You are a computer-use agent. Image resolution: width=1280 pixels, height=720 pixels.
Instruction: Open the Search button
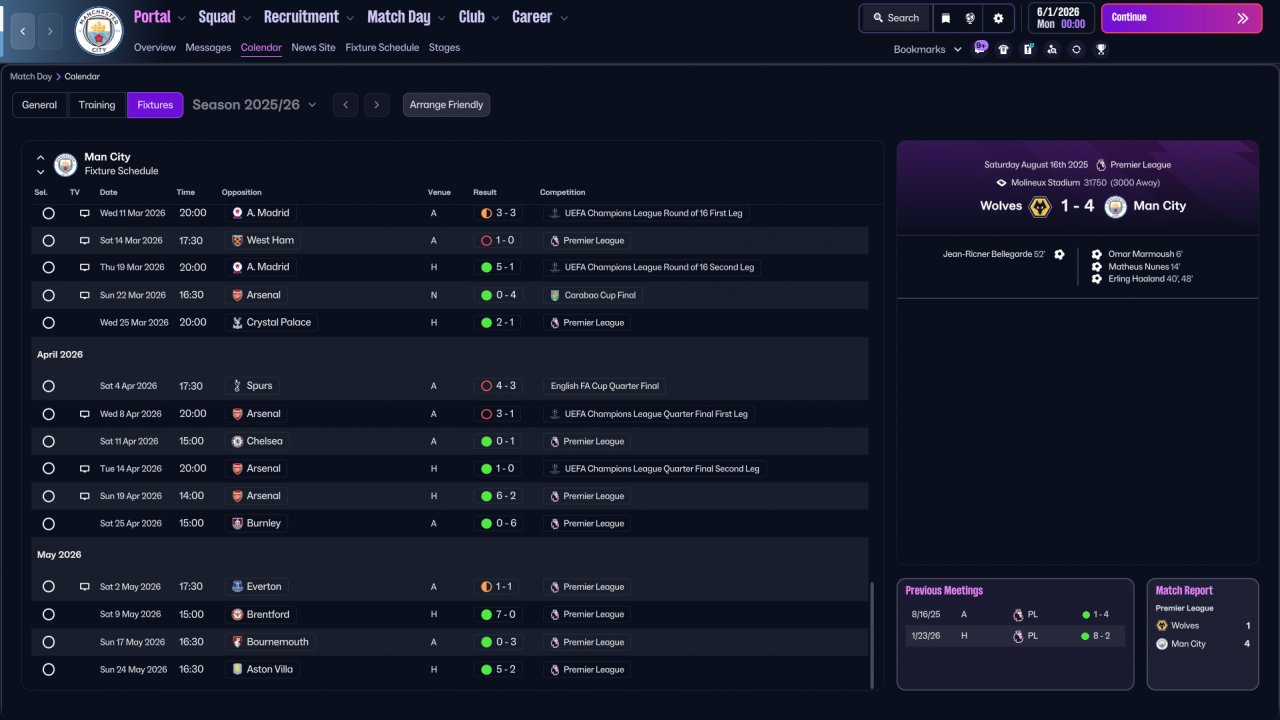point(895,18)
